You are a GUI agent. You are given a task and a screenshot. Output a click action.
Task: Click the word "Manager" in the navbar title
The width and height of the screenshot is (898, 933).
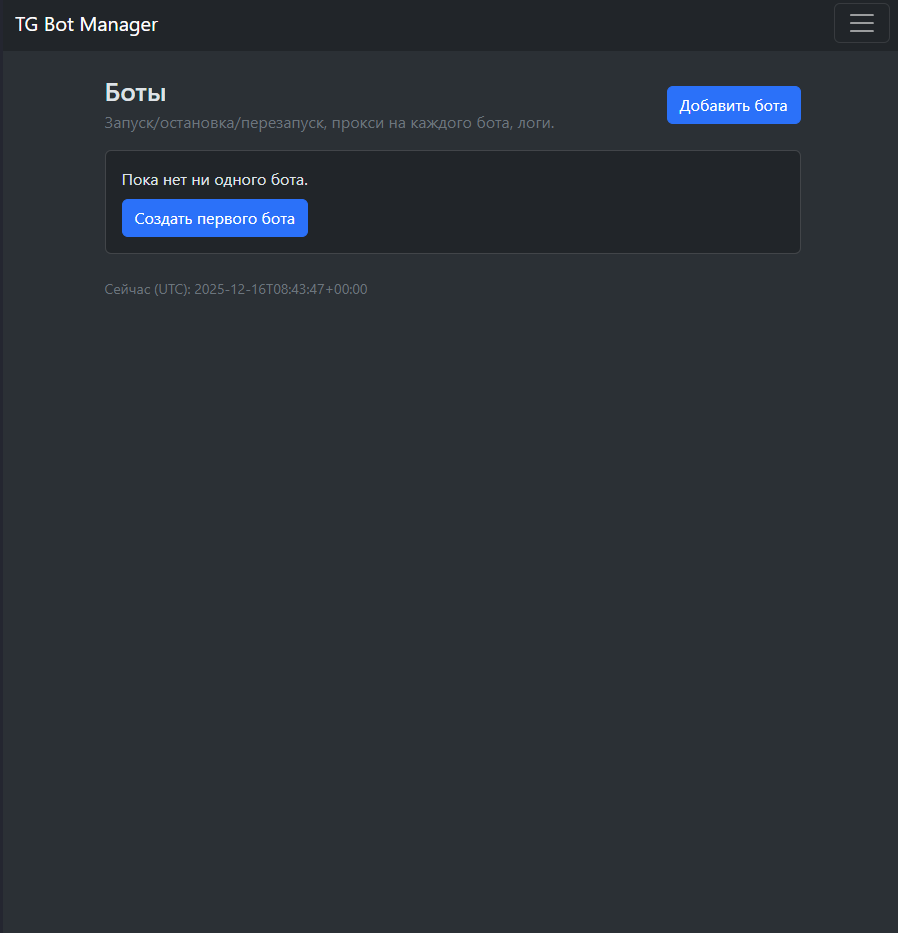119,25
